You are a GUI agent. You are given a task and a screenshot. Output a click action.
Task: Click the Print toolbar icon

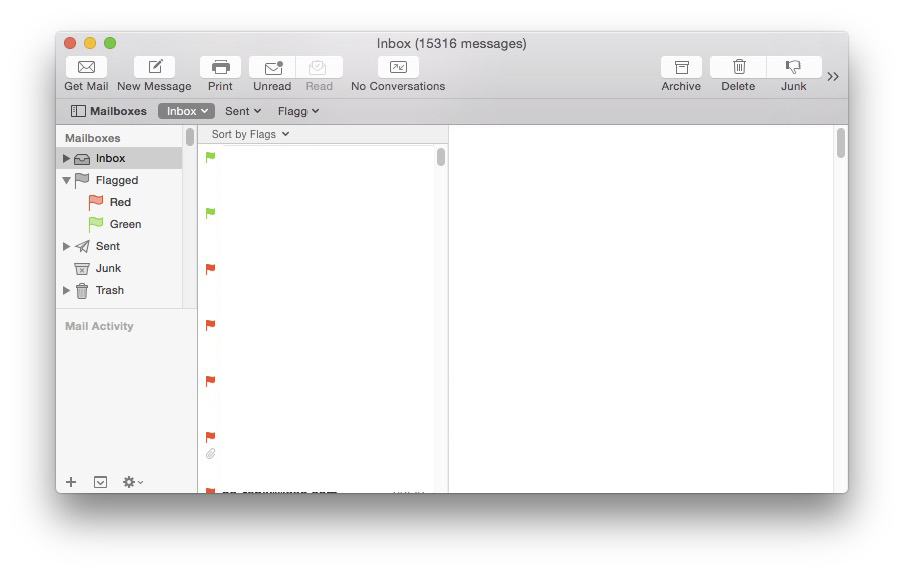[220, 67]
